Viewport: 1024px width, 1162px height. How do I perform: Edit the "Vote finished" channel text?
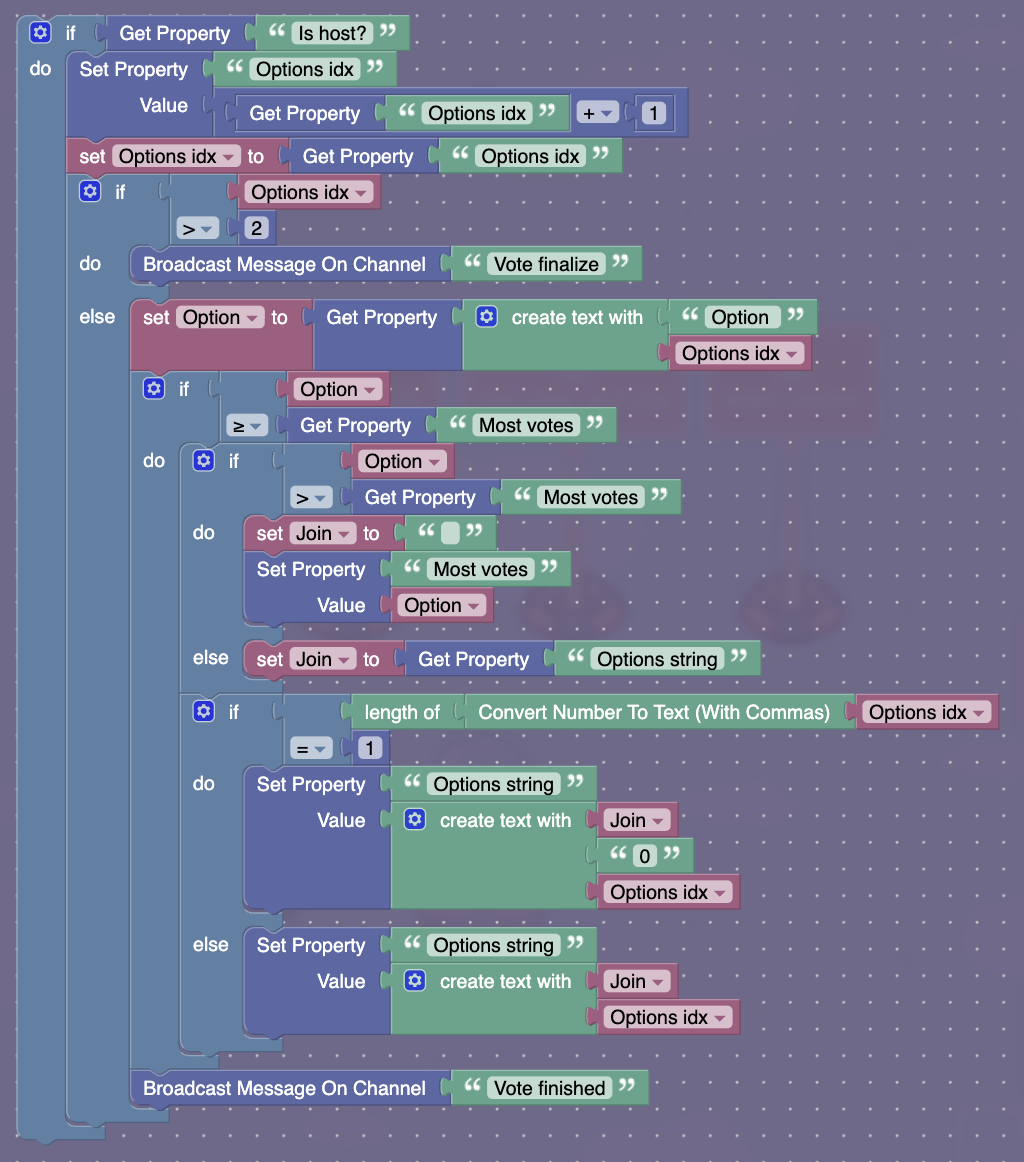click(549, 1088)
